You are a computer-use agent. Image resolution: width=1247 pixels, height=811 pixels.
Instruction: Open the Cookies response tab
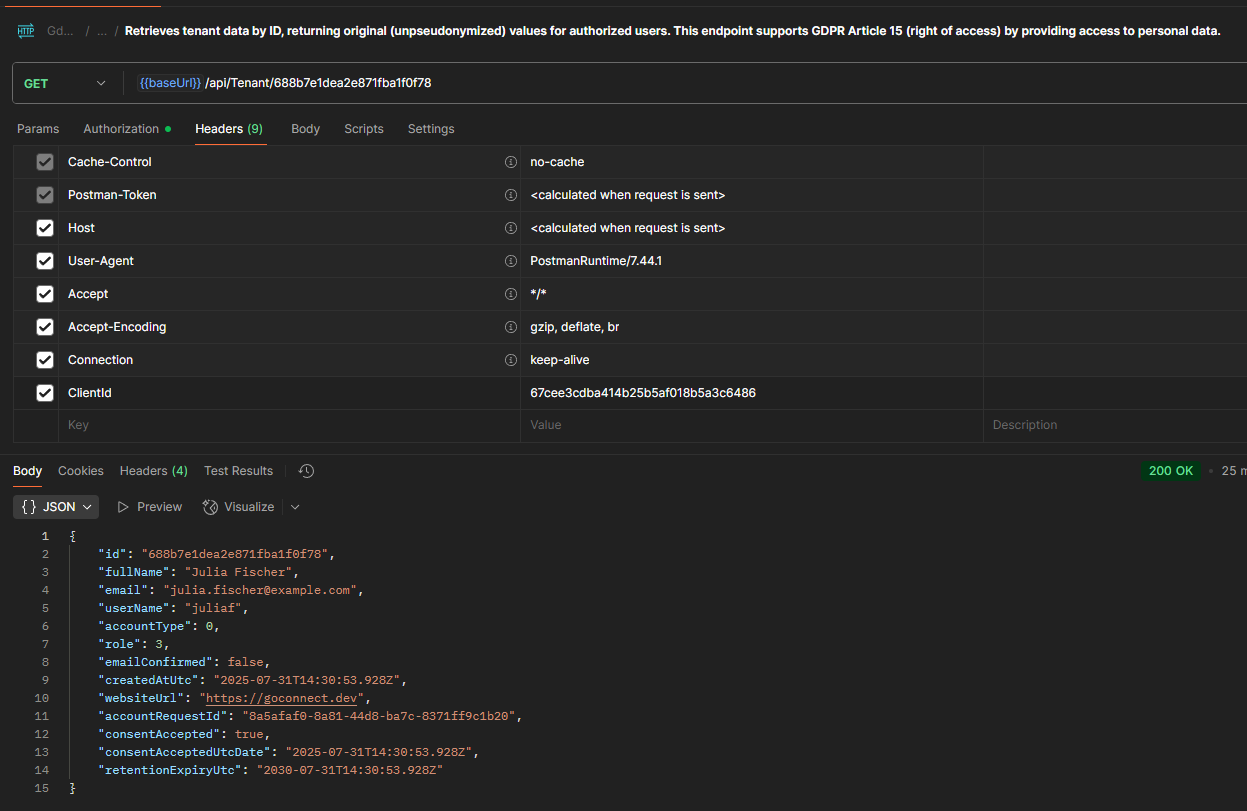click(81, 471)
